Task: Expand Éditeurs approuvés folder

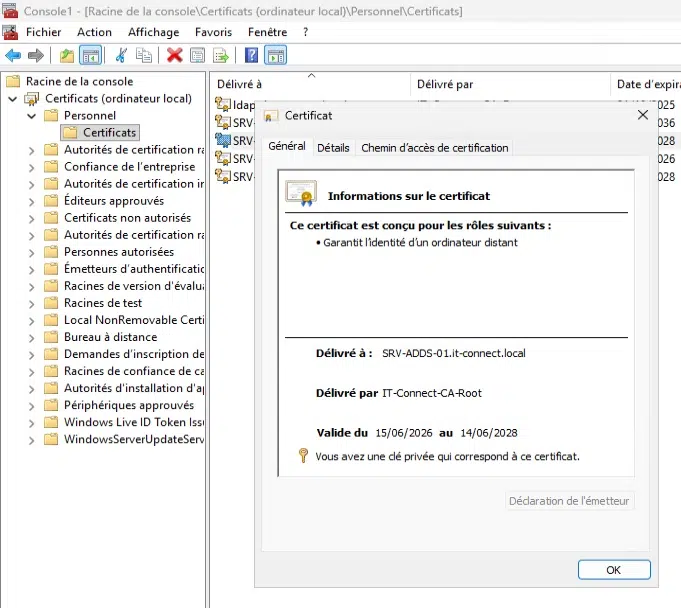Action: click(x=31, y=202)
